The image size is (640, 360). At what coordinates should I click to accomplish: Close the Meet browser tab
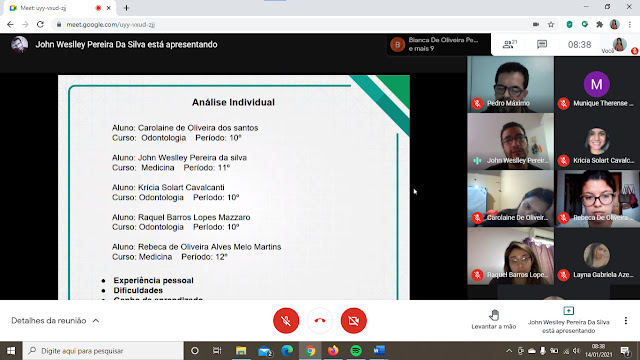pos(109,8)
